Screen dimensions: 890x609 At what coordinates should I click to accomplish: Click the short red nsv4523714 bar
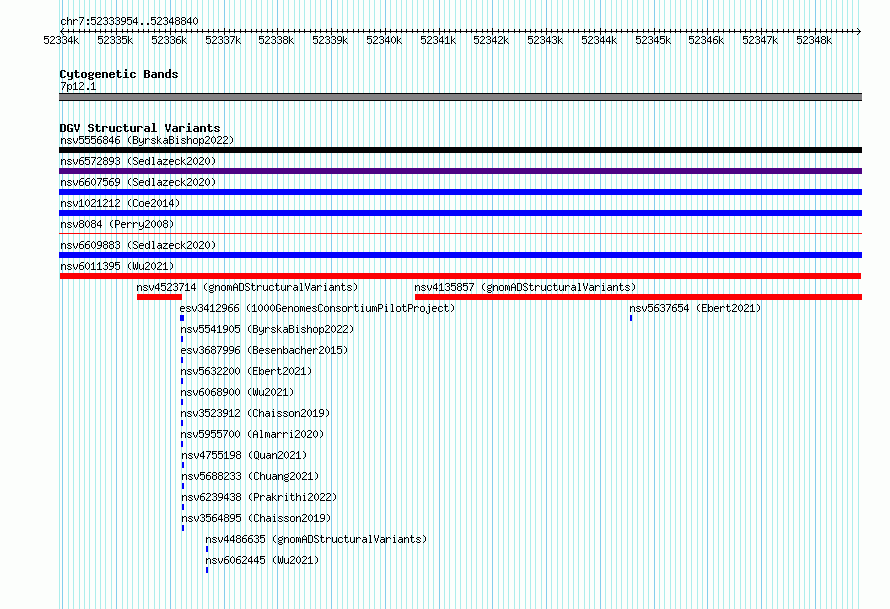coord(159,297)
